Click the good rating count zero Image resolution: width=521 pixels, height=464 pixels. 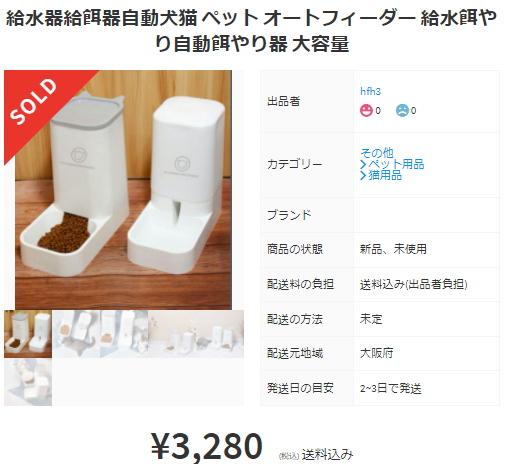click(378, 111)
